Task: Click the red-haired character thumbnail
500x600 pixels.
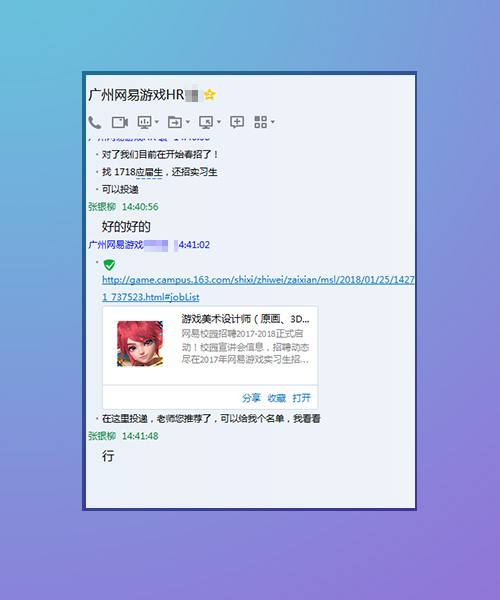Action: [140, 344]
